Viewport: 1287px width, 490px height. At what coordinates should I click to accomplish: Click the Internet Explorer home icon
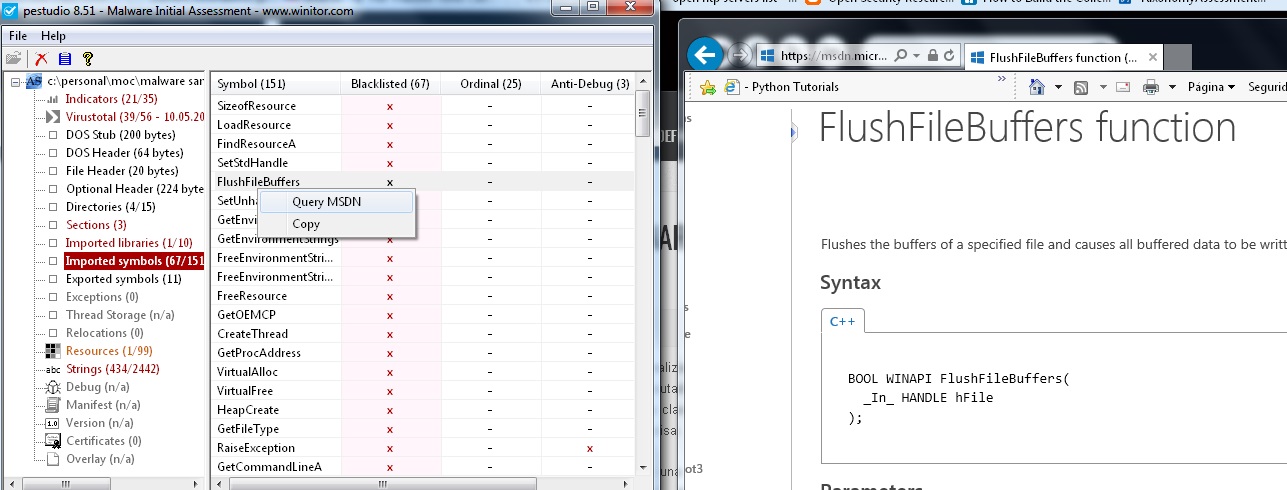click(x=1037, y=87)
